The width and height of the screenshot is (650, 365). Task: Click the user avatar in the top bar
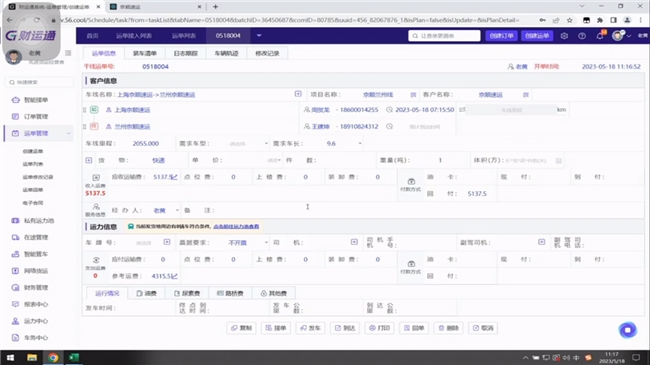click(618, 36)
